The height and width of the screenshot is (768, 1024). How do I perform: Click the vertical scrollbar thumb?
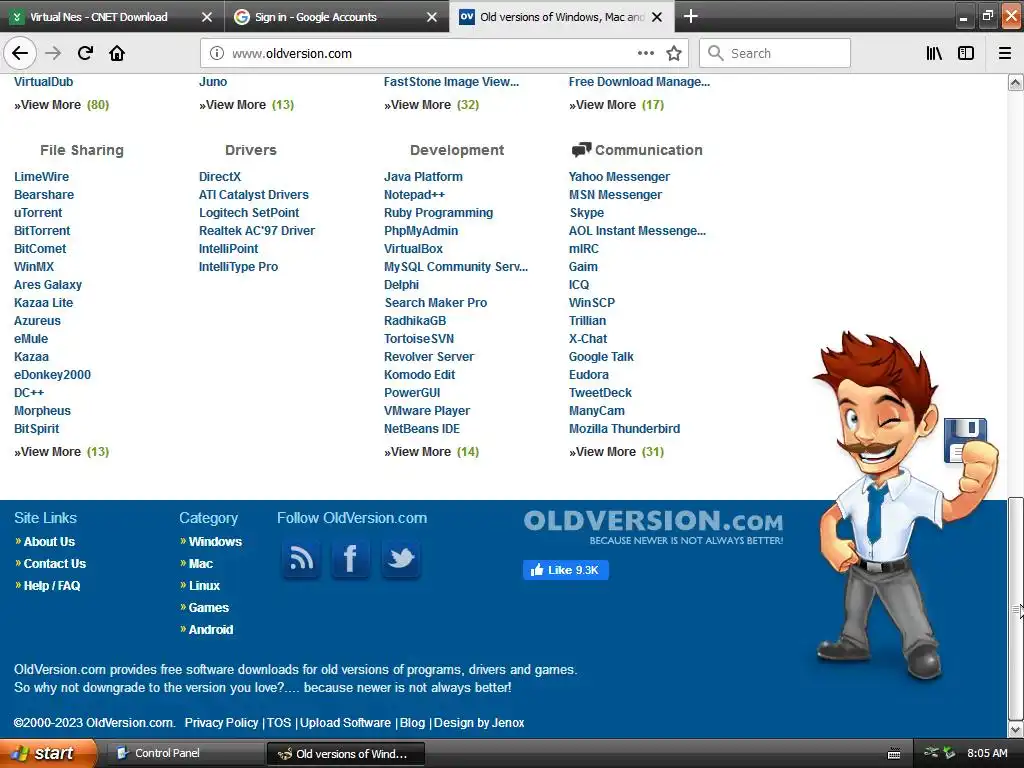click(1015, 608)
